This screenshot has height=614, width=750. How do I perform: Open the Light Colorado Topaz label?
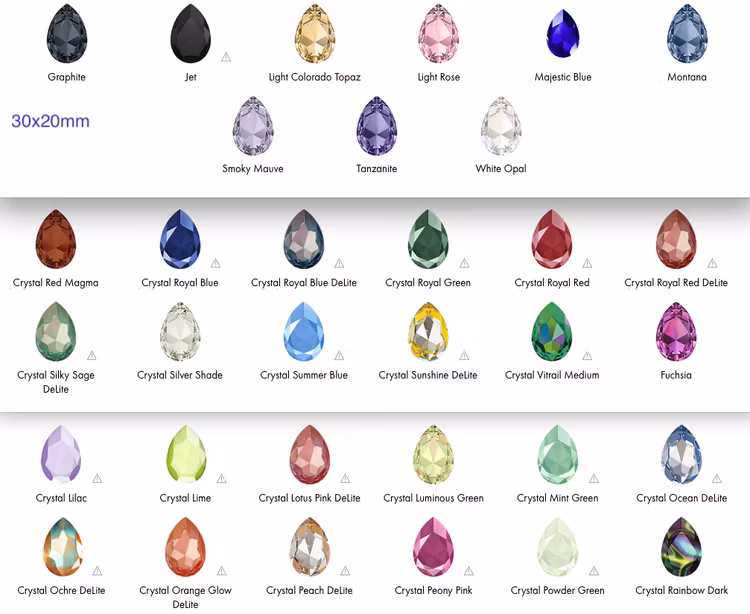point(315,77)
